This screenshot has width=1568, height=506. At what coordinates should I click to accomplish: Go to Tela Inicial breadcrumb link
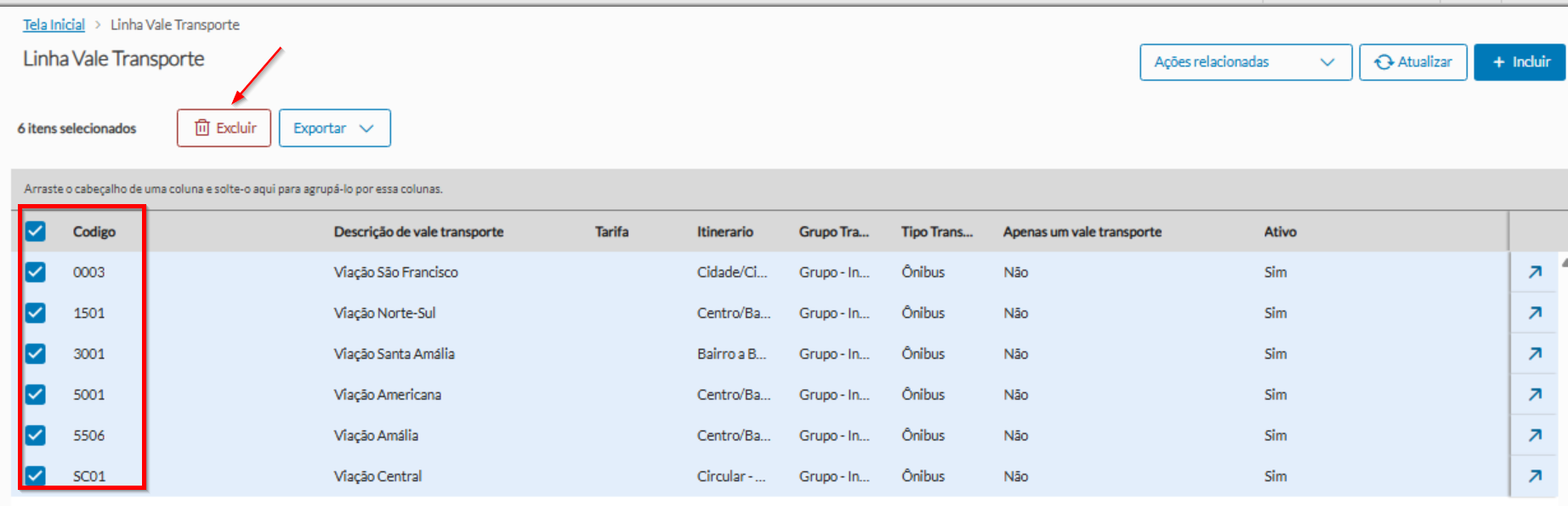pyautogui.click(x=54, y=25)
